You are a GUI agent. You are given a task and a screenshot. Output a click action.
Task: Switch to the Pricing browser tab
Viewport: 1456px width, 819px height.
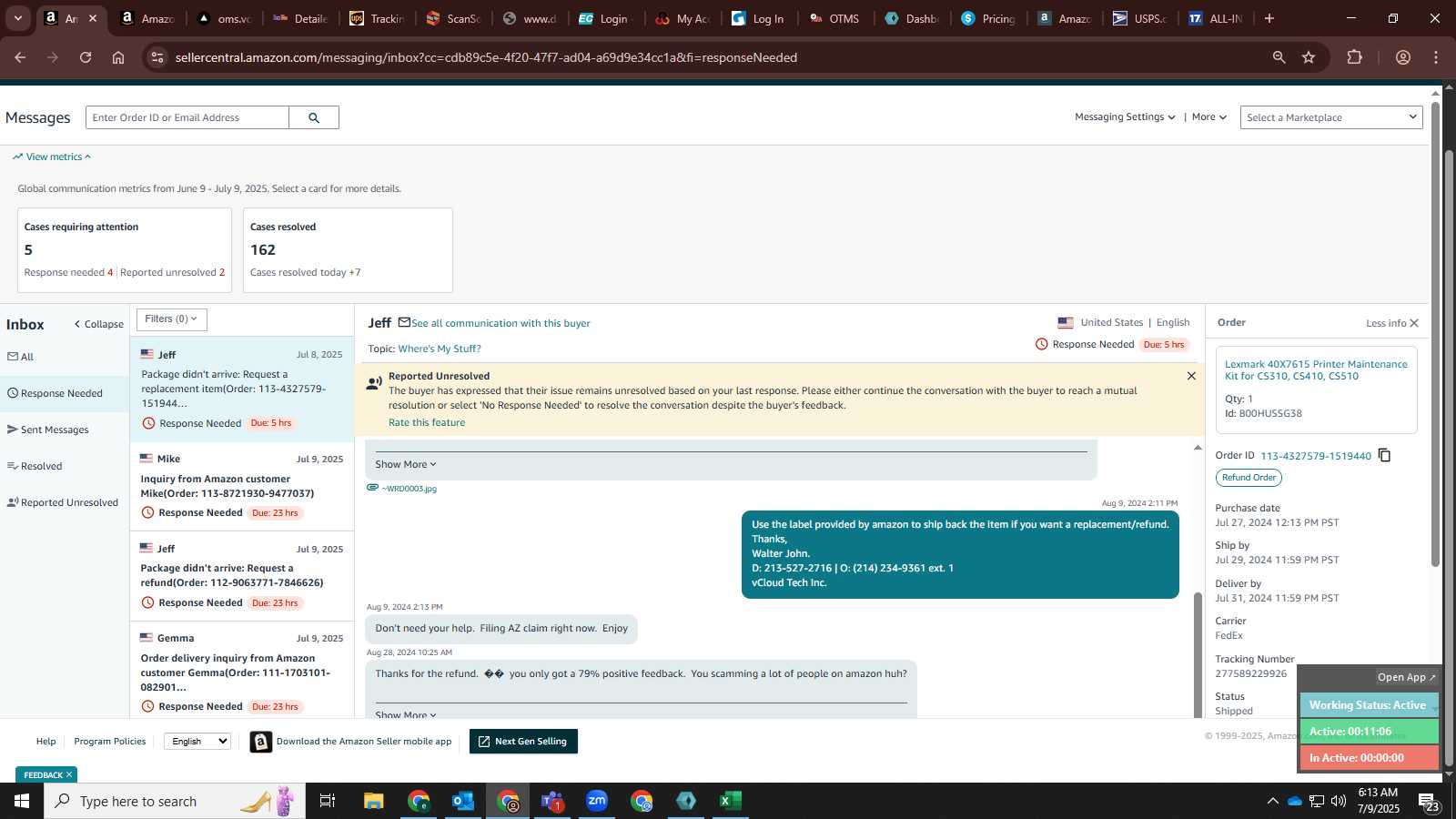[x=989, y=18]
